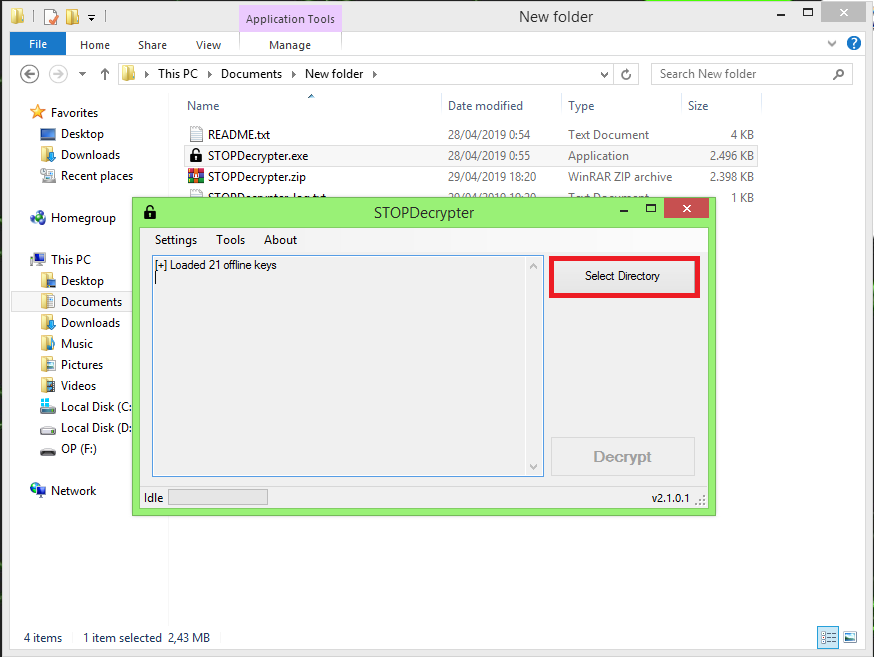874x657 pixels.
Task: Open Downloads under Favorites
Action: (90, 155)
